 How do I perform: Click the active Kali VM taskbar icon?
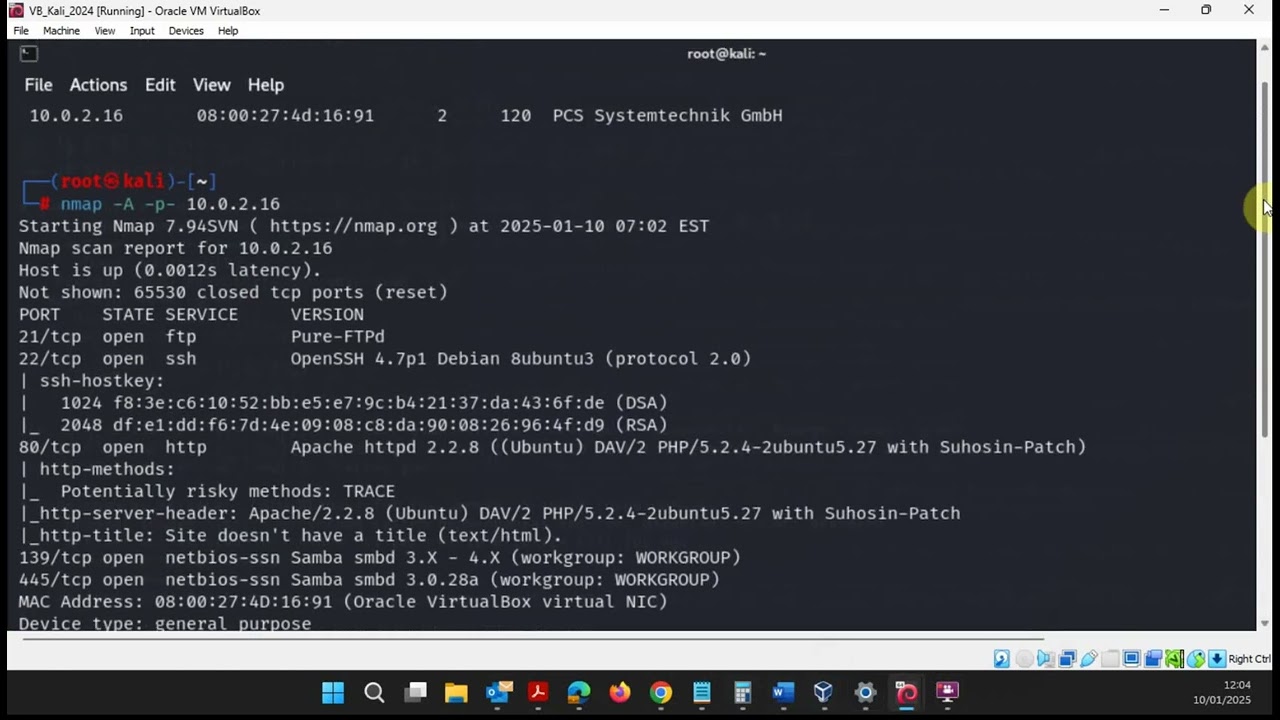[x=906, y=692]
